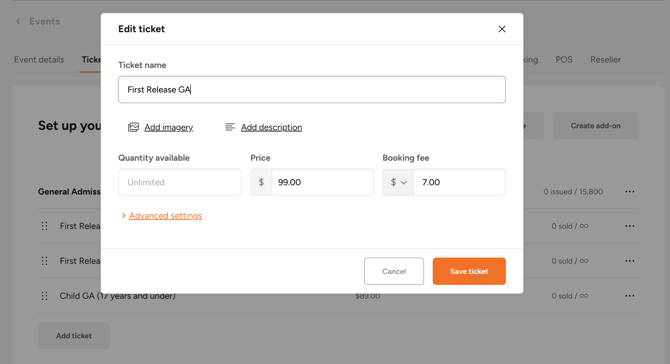Edit the Booking fee value 7.00
670x364 pixels.
(x=459, y=182)
